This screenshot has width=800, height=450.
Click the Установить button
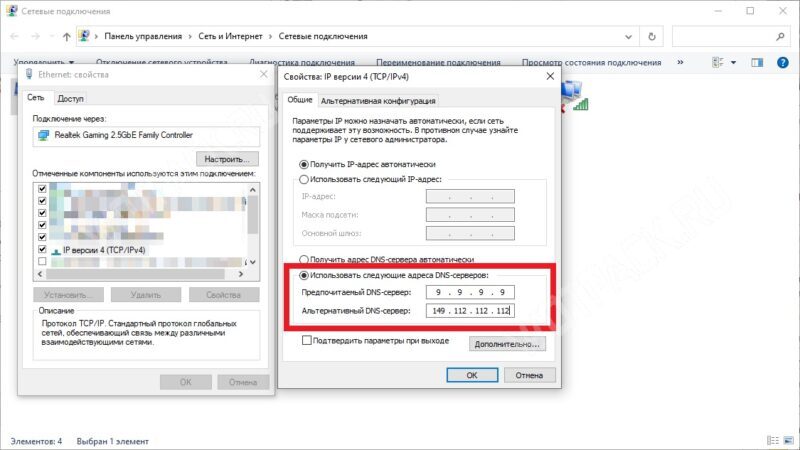pos(68,295)
